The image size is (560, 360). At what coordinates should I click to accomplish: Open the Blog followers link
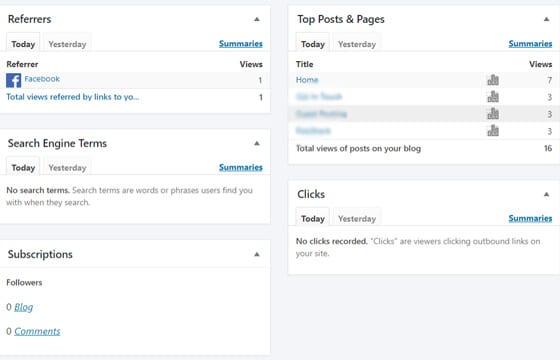(24, 307)
